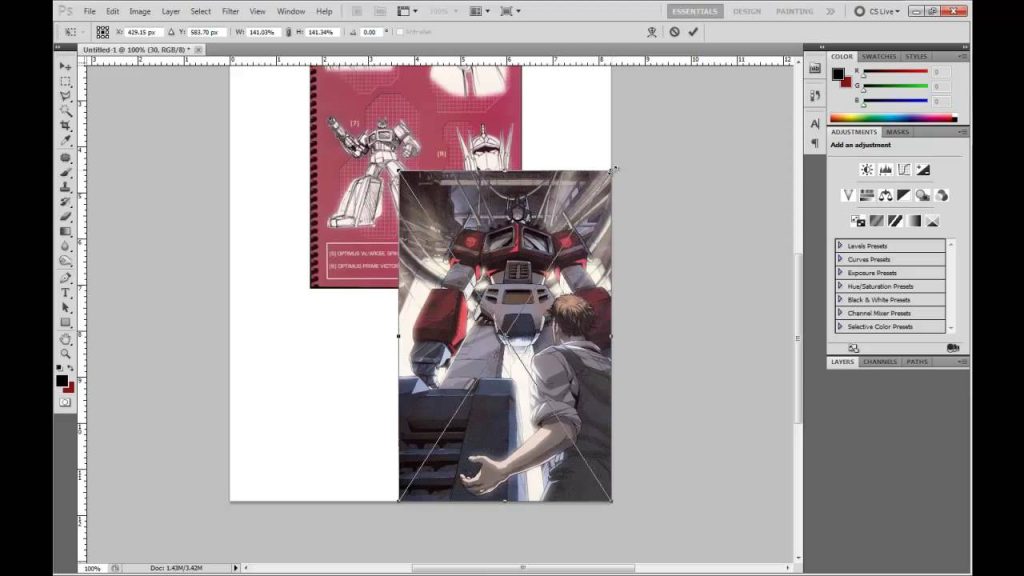
Task: Select the Move tool
Action: 65,67
